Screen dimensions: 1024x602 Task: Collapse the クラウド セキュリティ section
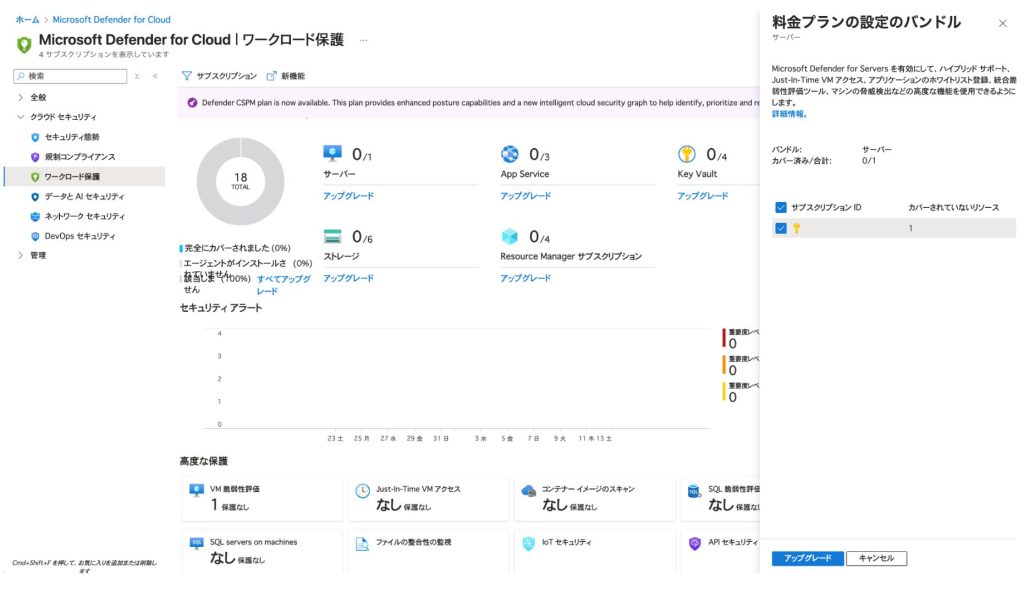click(21, 117)
